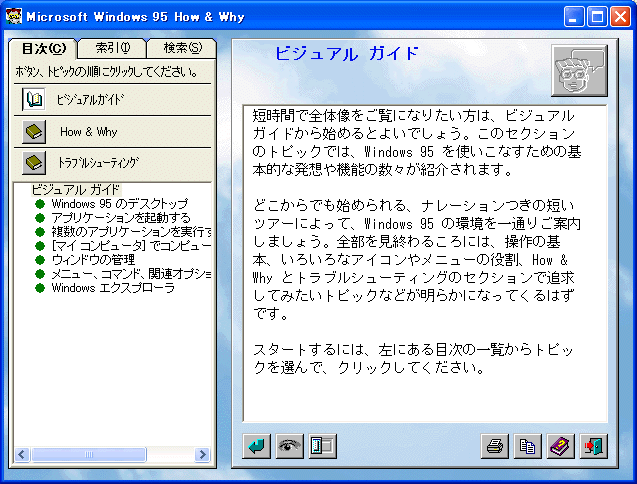Screen dimensions: 637x484
Task: Maximize the How & Why window
Action: point(597,17)
